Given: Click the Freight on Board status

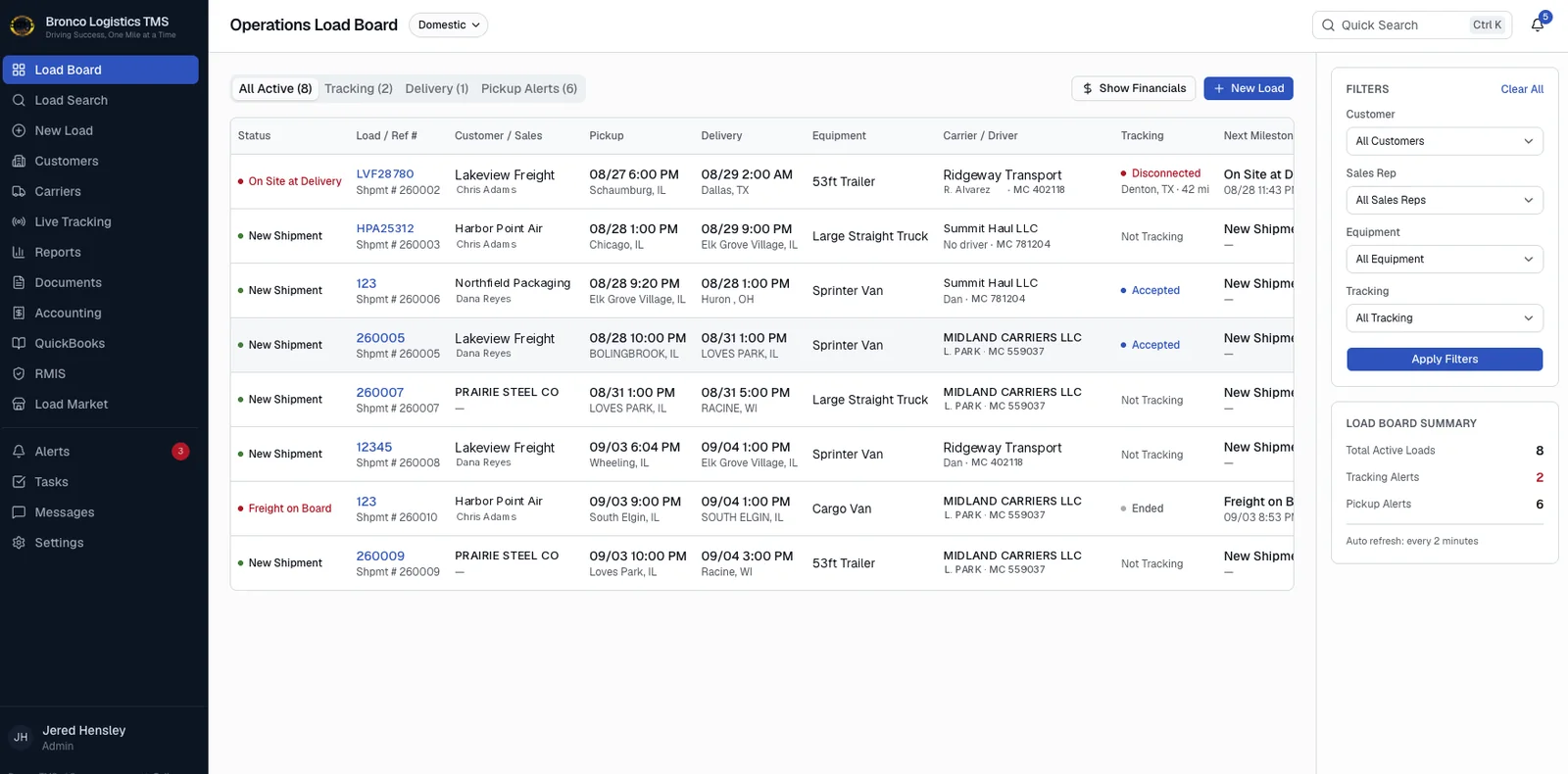Looking at the screenshot, I should click(x=285, y=508).
